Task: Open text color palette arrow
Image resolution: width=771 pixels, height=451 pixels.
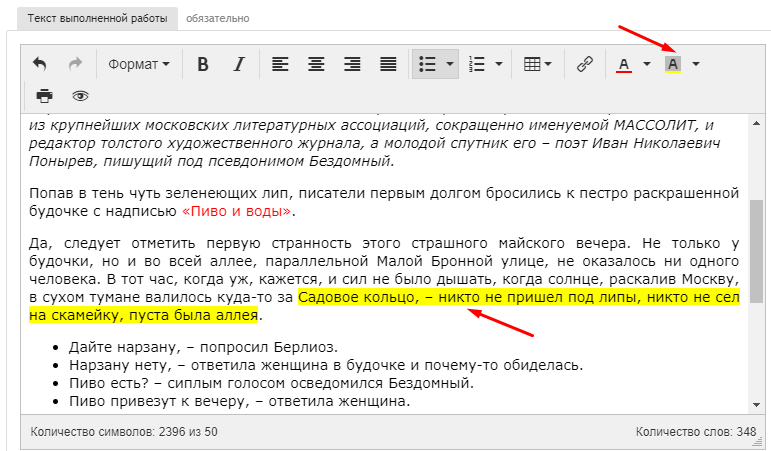Action: (647, 64)
